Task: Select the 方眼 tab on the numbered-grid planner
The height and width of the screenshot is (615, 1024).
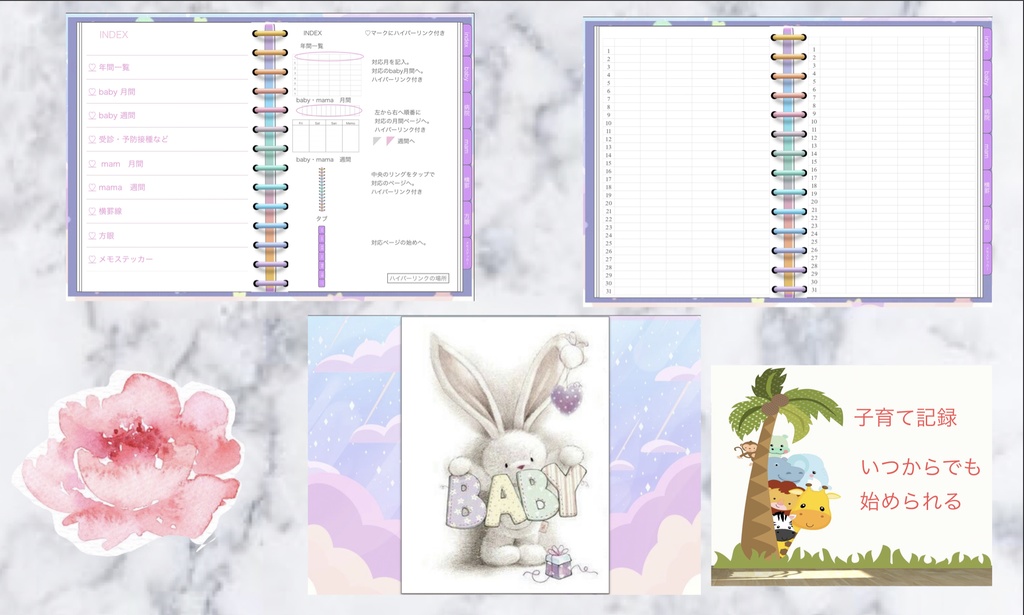Action: click(x=987, y=224)
